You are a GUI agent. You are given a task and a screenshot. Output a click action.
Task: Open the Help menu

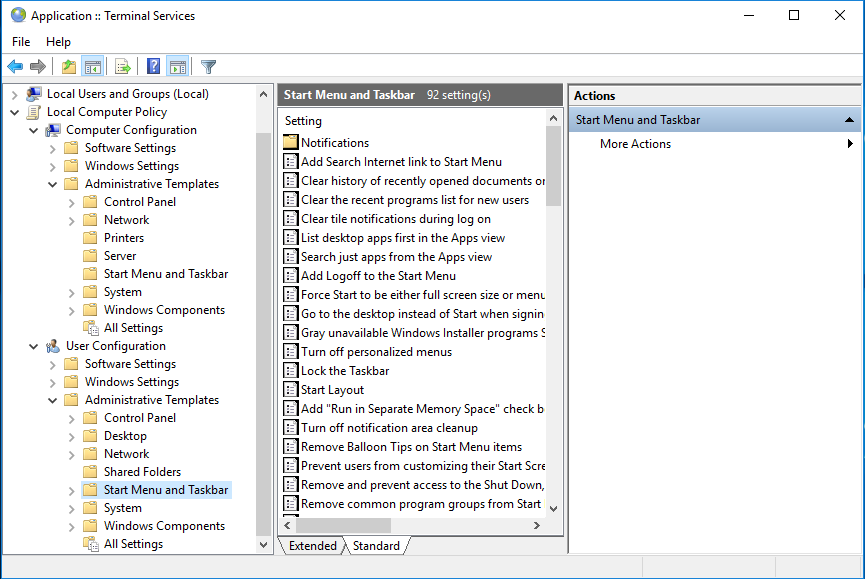58,42
